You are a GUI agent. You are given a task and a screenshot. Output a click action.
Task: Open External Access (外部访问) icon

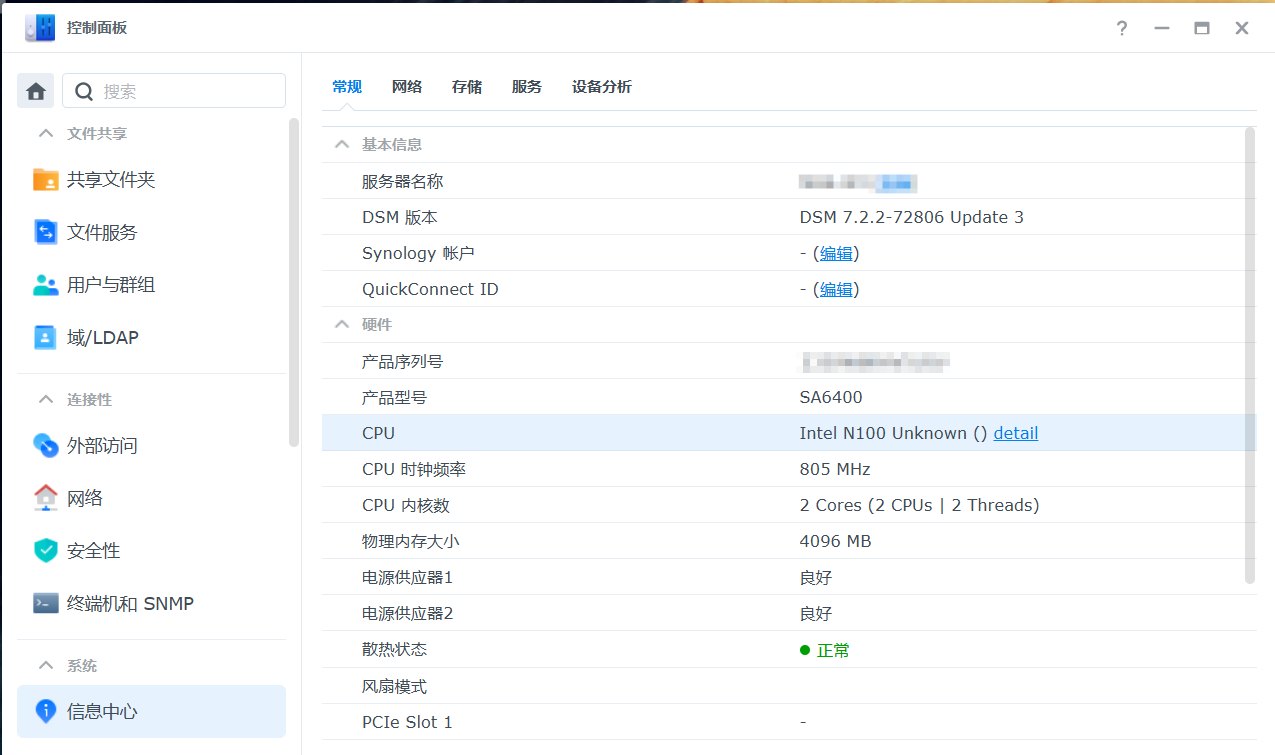[x=46, y=446]
